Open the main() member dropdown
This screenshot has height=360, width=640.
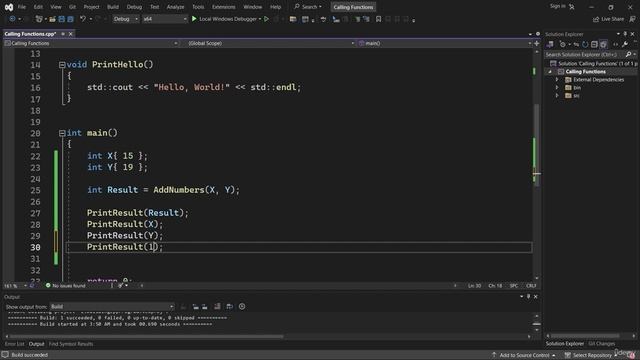click(445, 43)
